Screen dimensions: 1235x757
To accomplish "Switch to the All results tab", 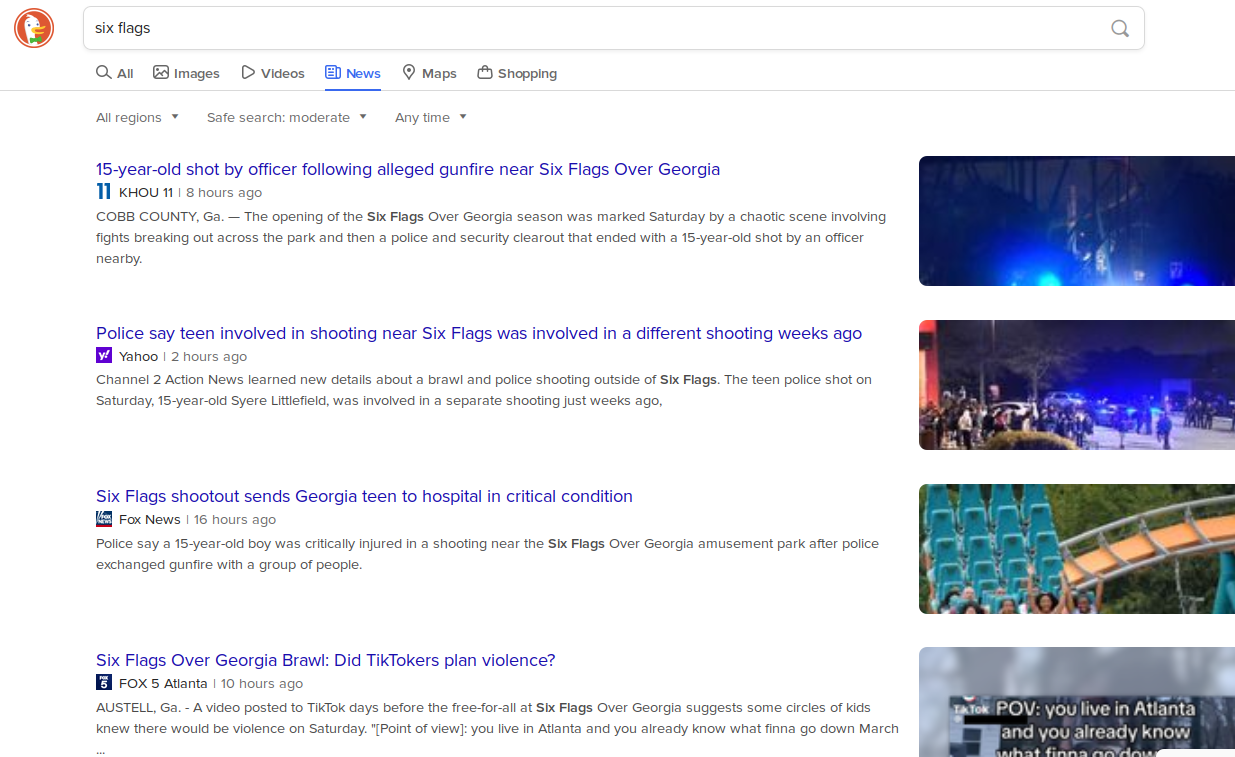I will 115,73.
